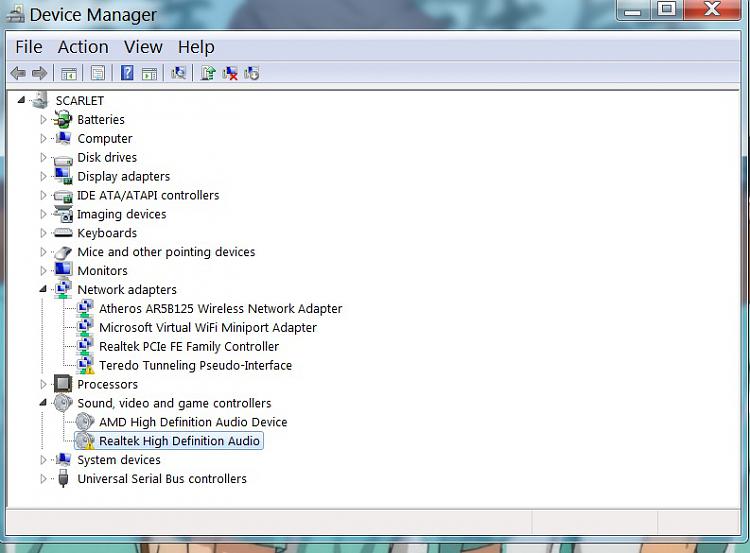Expand the Imaging devices arrow
The height and width of the screenshot is (553, 750).
click(43, 214)
